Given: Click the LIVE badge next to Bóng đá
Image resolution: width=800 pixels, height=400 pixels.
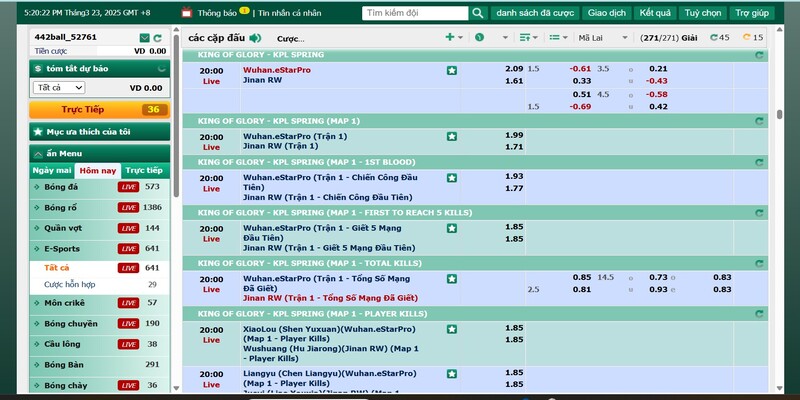Looking at the screenshot, I should pyautogui.click(x=128, y=187).
